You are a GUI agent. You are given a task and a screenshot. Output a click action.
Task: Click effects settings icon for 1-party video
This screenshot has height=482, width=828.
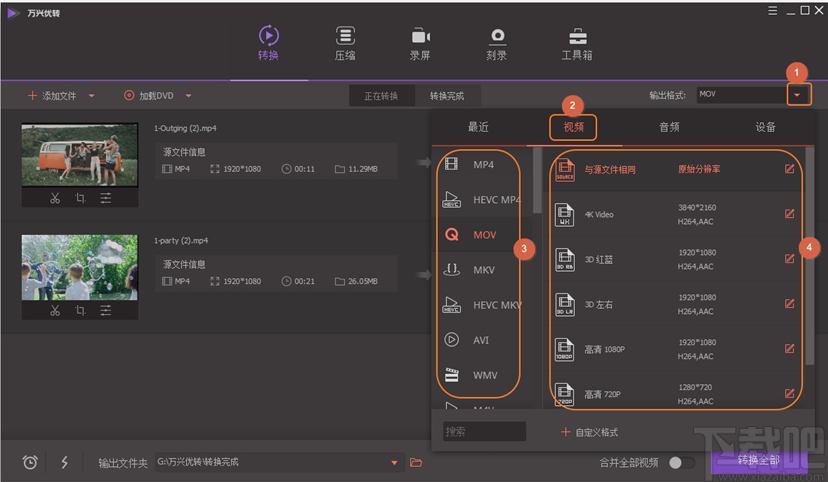point(106,310)
